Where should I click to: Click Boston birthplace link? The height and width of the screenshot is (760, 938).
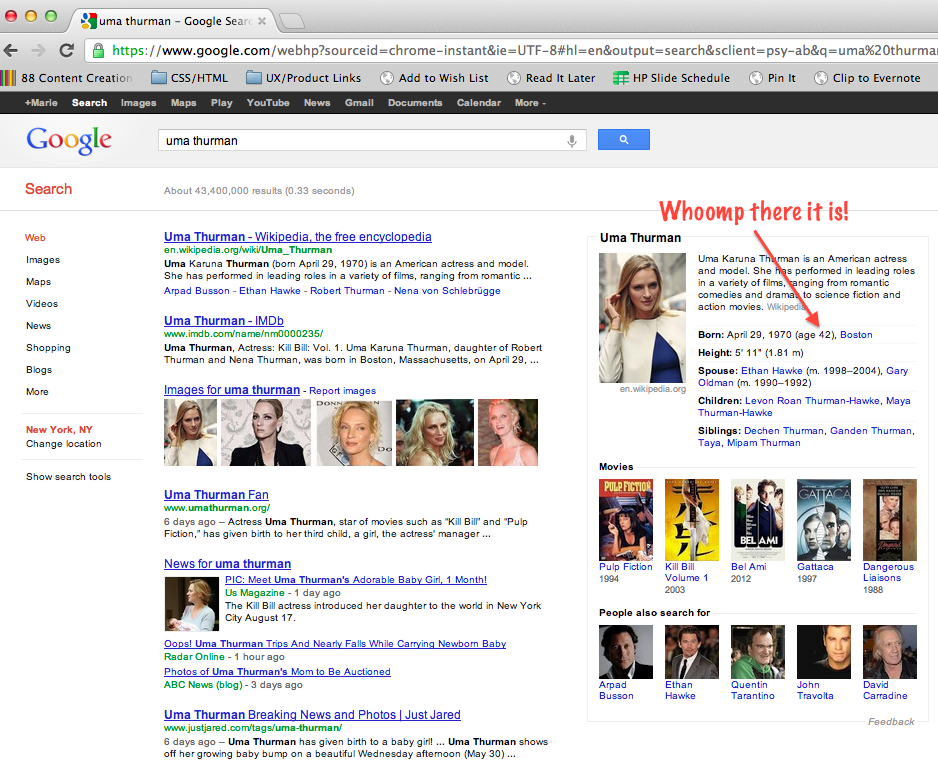click(x=856, y=335)
